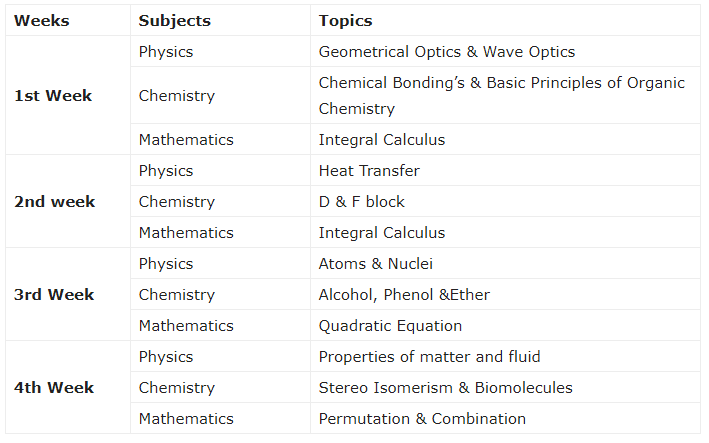Click Physics subject in 1st Week

point(166,52)
